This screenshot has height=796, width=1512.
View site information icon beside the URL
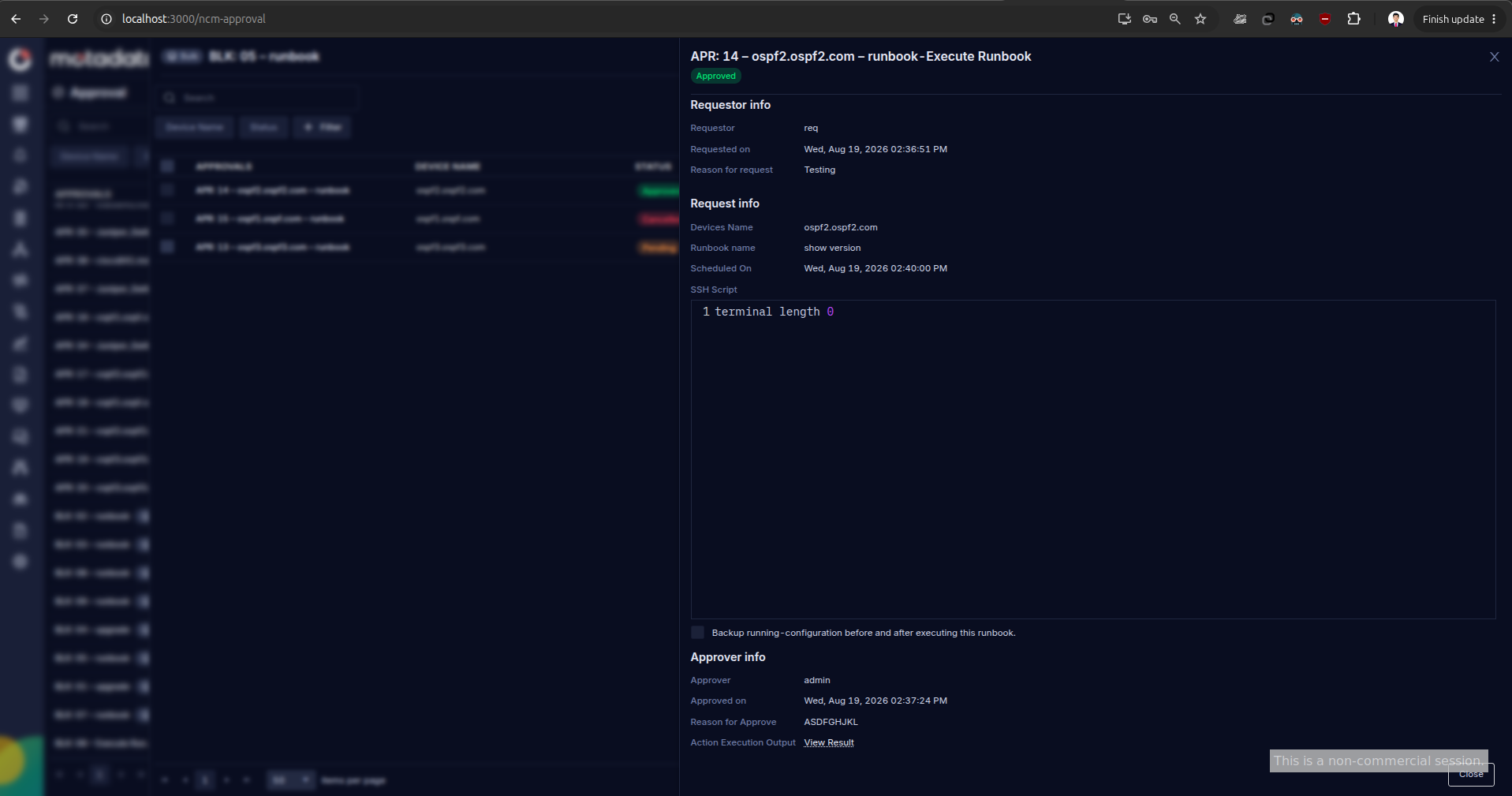click(106, 19)
